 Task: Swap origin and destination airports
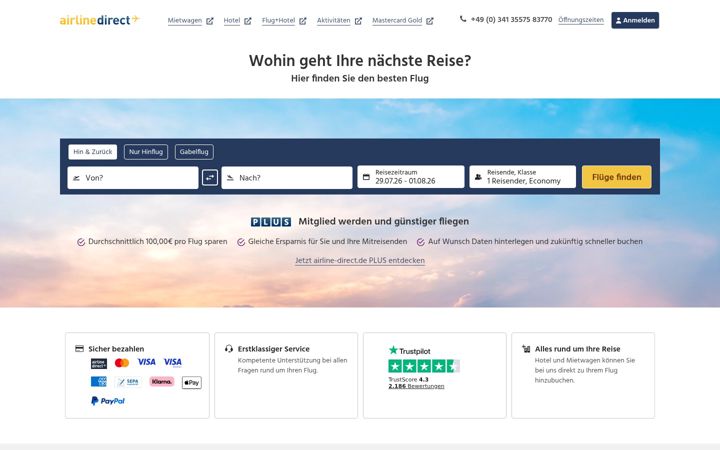[210, 178]
